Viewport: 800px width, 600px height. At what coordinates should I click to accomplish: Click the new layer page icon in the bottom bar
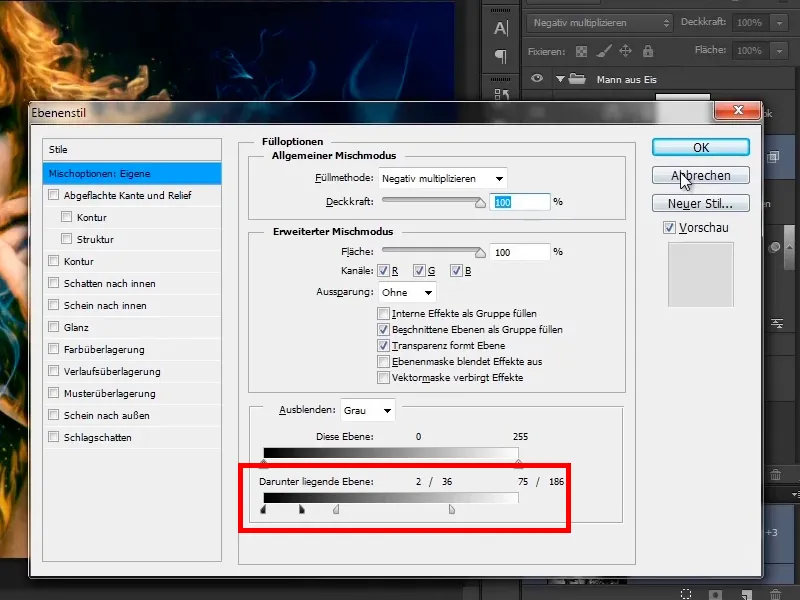[746, 594]
